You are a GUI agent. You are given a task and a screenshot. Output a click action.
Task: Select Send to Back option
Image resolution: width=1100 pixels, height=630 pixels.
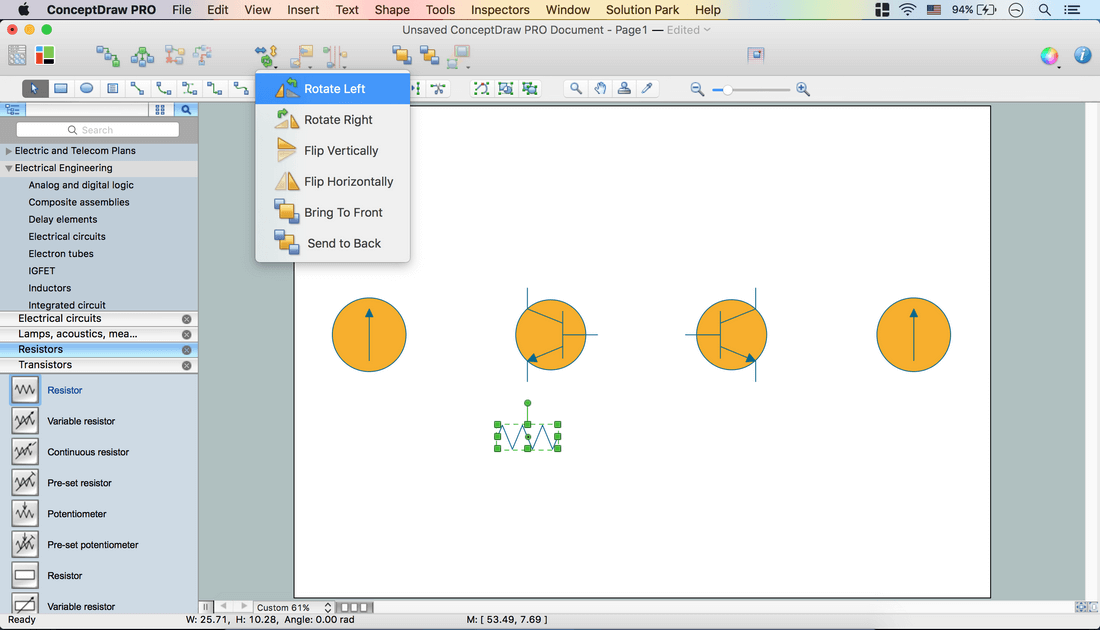(344, 244)
